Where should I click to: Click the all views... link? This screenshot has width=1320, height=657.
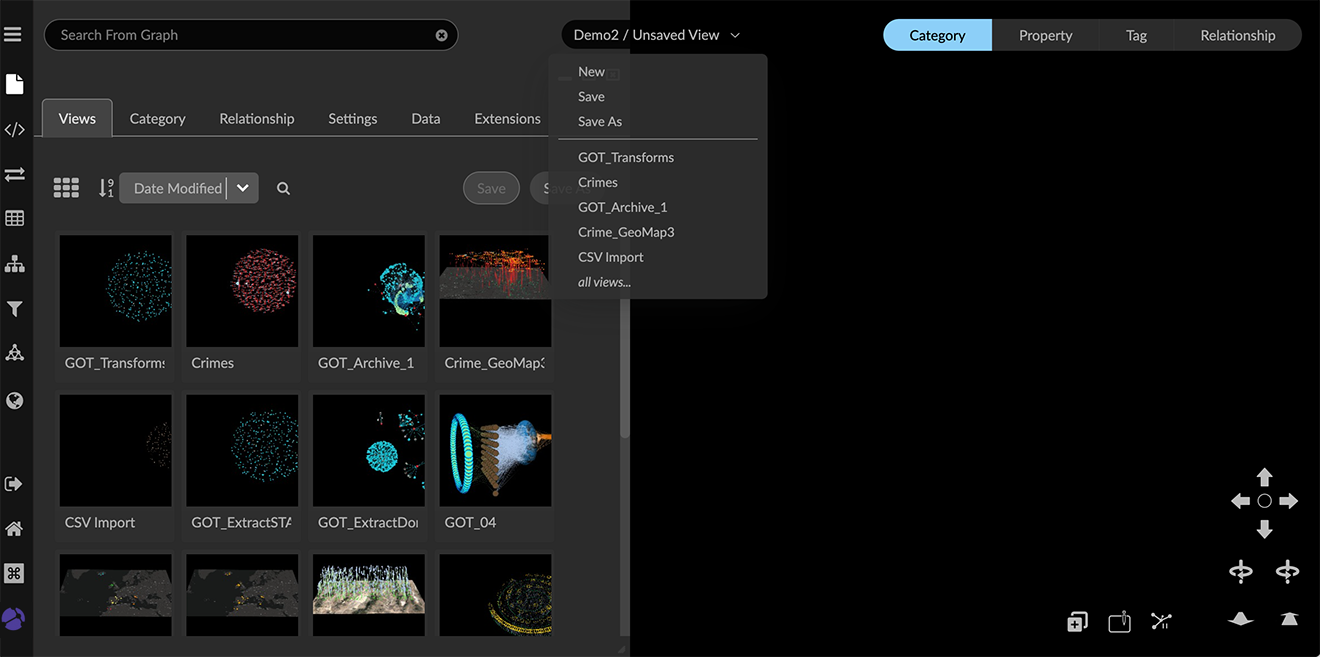coord(604,282)
